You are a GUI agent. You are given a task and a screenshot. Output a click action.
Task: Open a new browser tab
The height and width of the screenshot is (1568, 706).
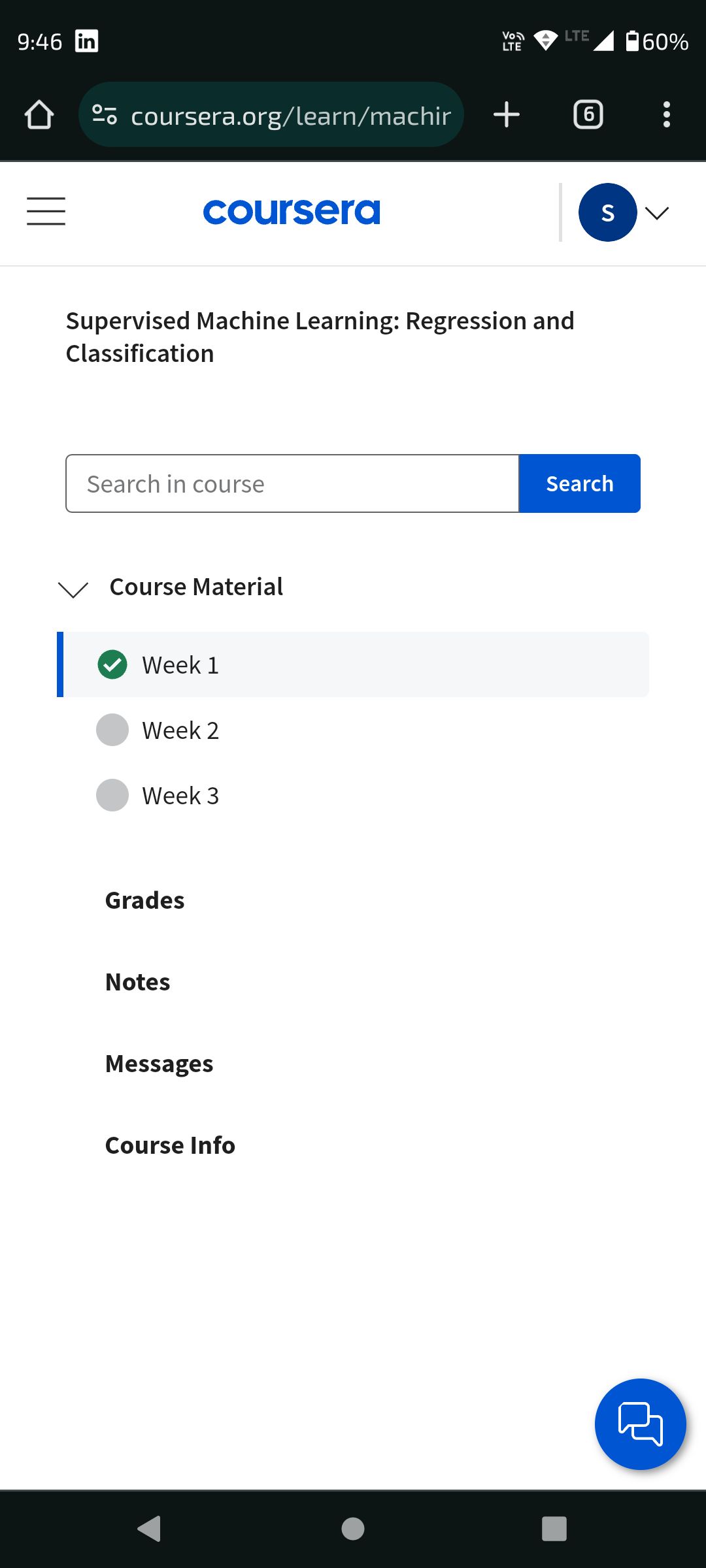(507, 115)
